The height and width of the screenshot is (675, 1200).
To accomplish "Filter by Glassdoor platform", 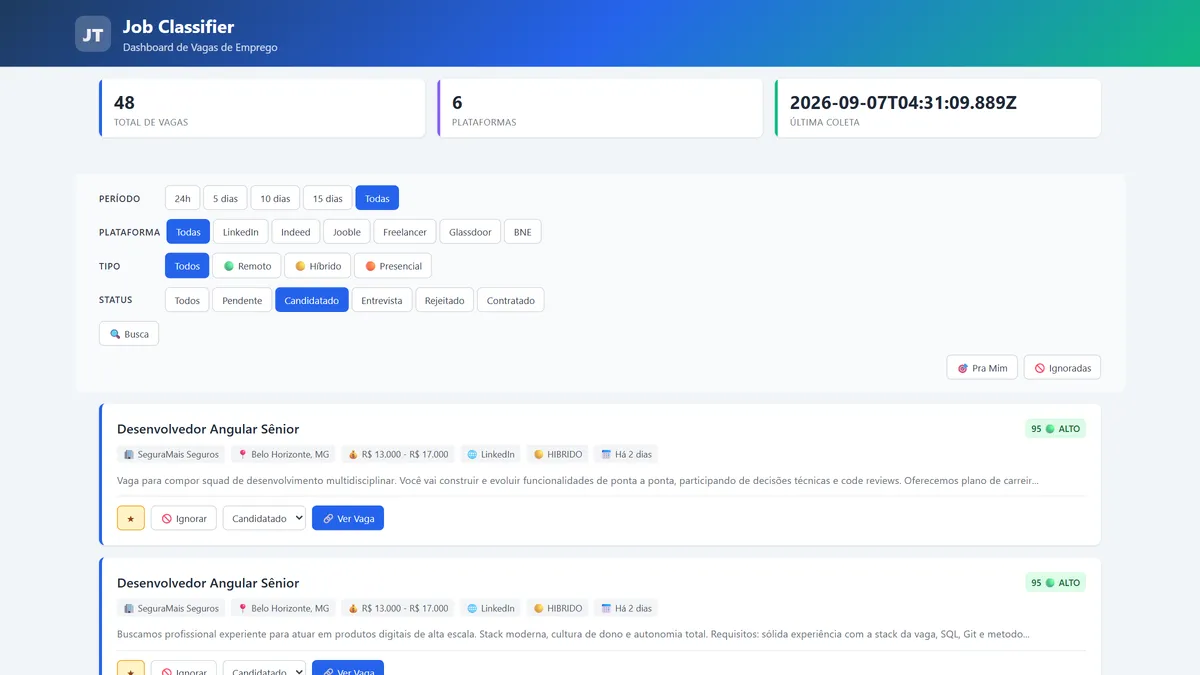I will (470, 232).
